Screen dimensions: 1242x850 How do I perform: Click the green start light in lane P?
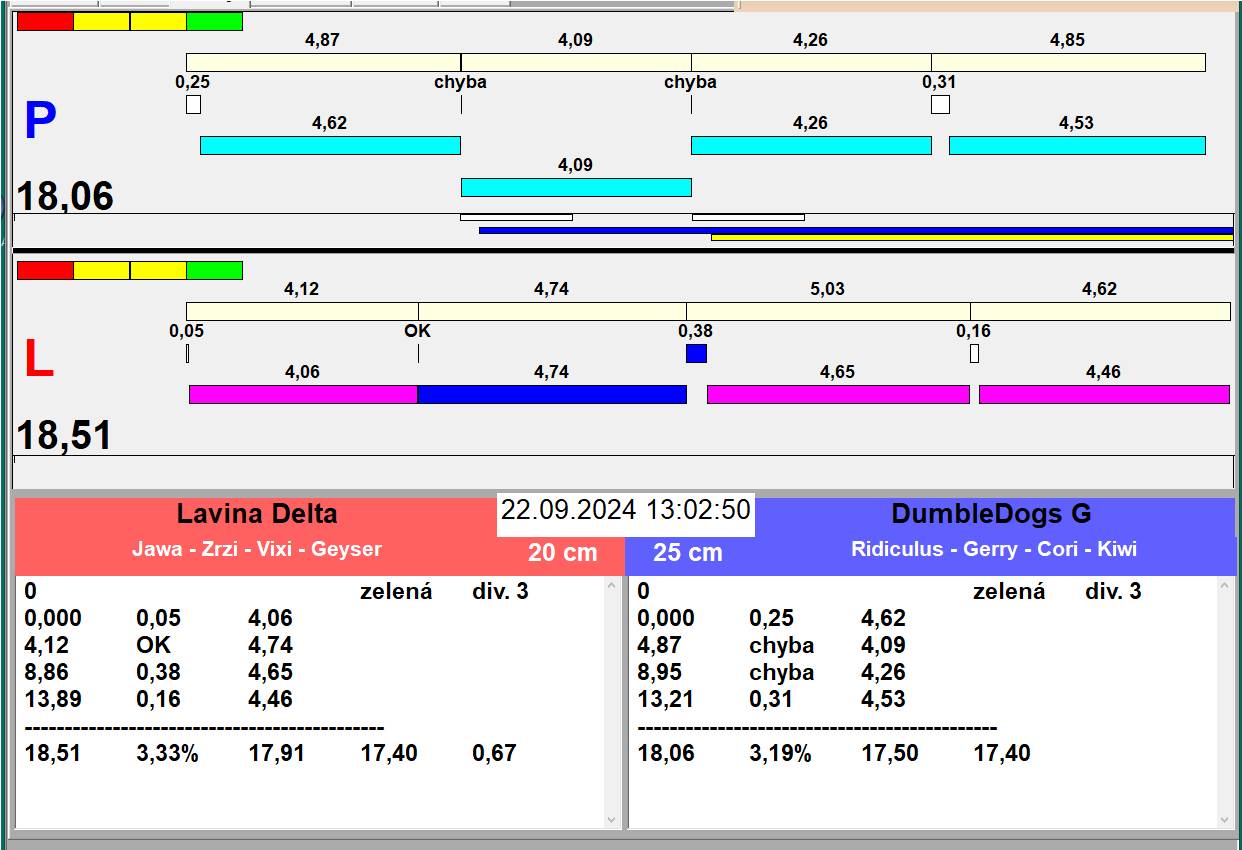point(215,21)
